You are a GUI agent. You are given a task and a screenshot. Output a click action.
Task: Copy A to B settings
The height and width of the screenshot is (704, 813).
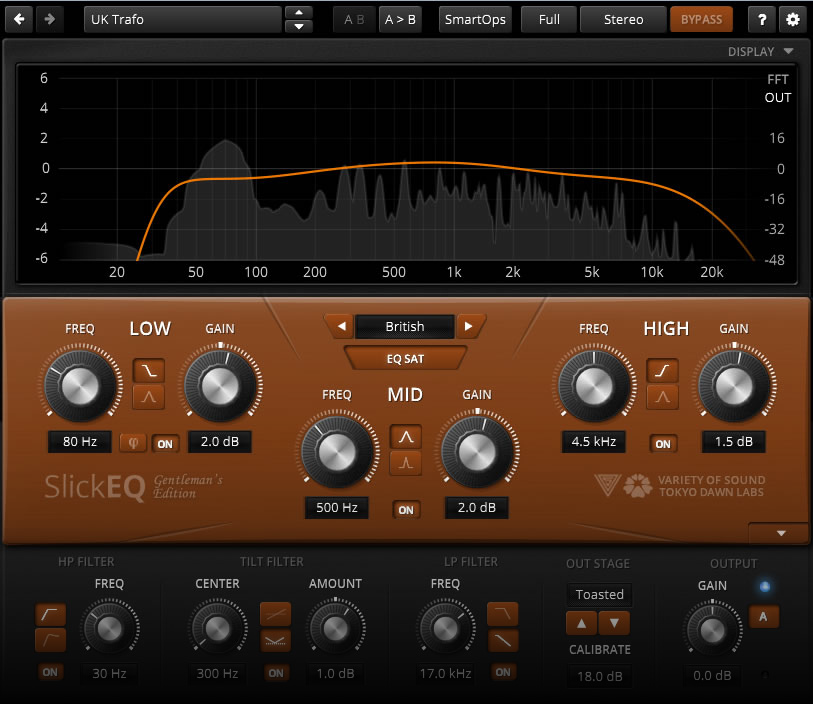pyautogui.click(x=400, y=20)
